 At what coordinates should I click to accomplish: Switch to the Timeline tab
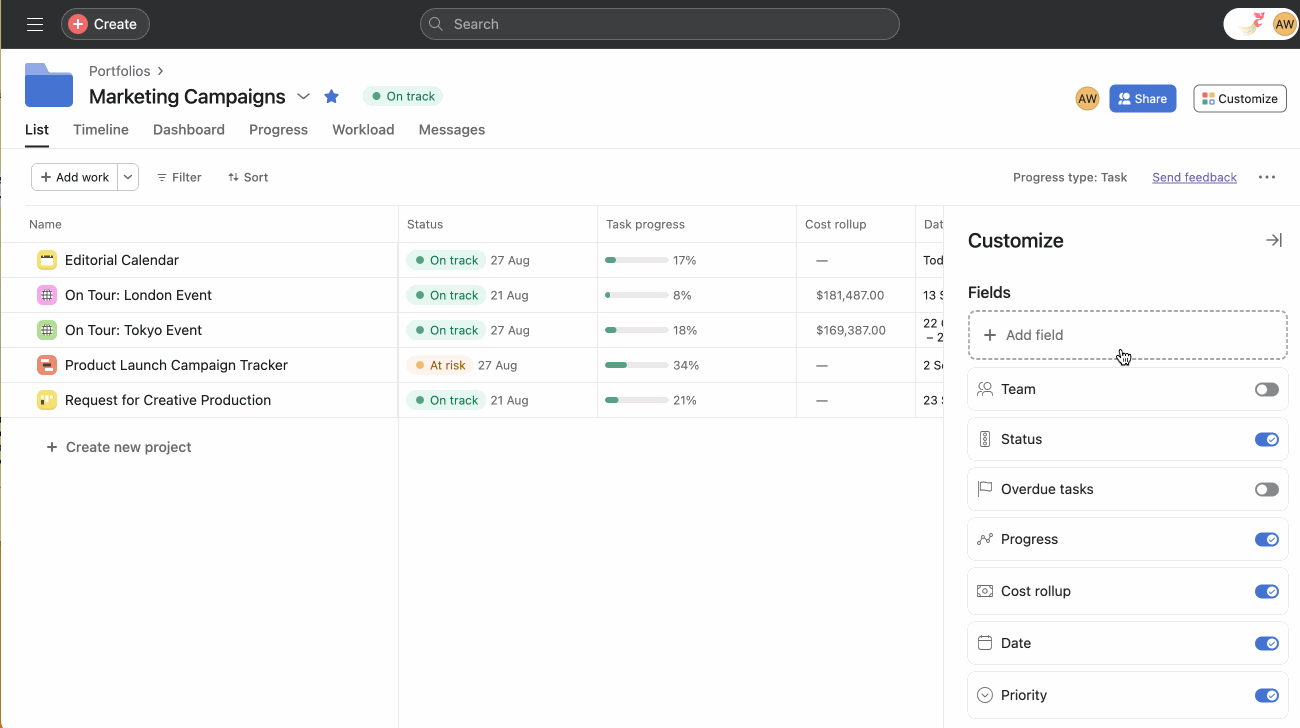point(101,130)
